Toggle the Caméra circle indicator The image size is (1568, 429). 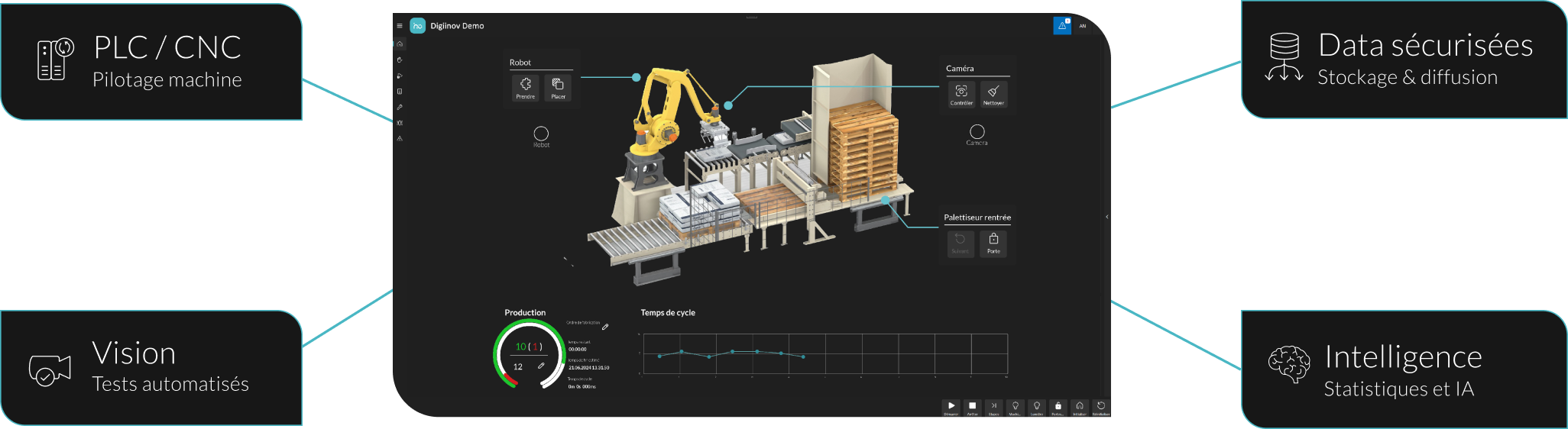[x=977, y=131]
